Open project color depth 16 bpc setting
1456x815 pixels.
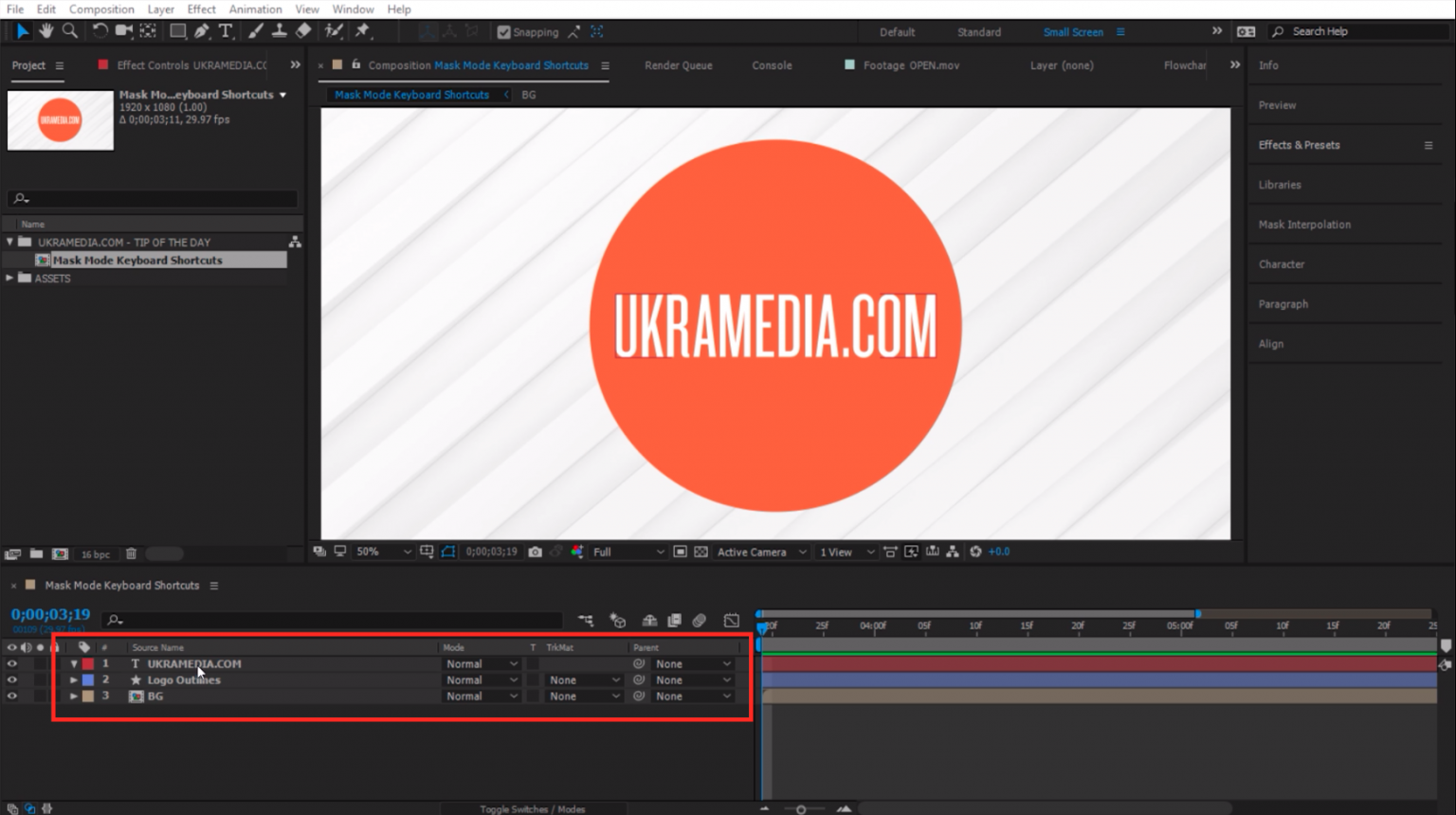[x=95, y=554]
